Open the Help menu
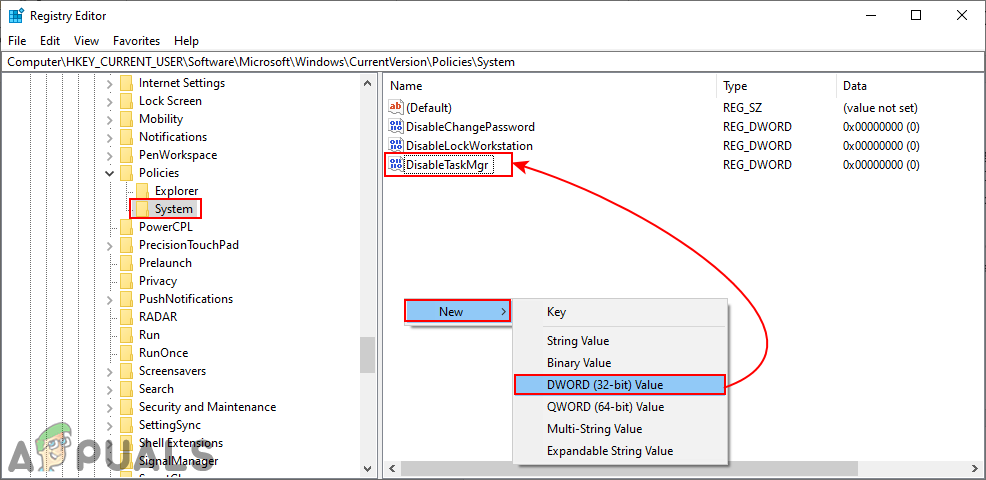The width and height of the screenshot is (986, 480). [186, 41]
